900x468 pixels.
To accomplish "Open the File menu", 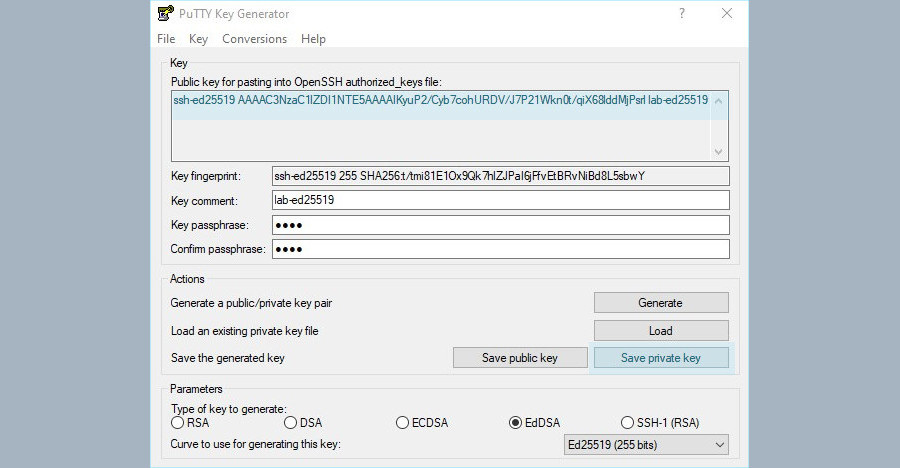I will click(166, 38).
